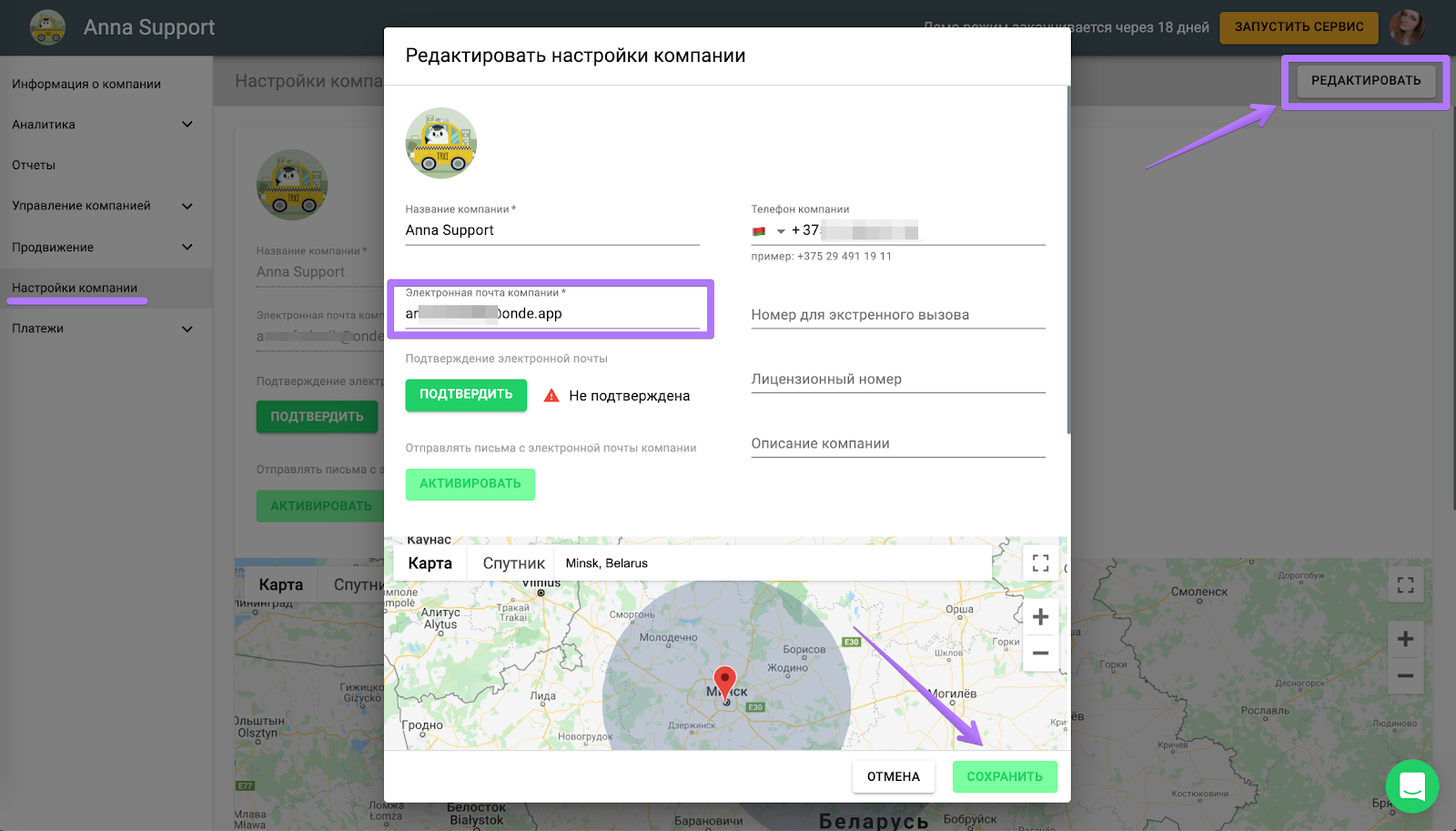Zoom in on the dialog map

coord(1041,617)
